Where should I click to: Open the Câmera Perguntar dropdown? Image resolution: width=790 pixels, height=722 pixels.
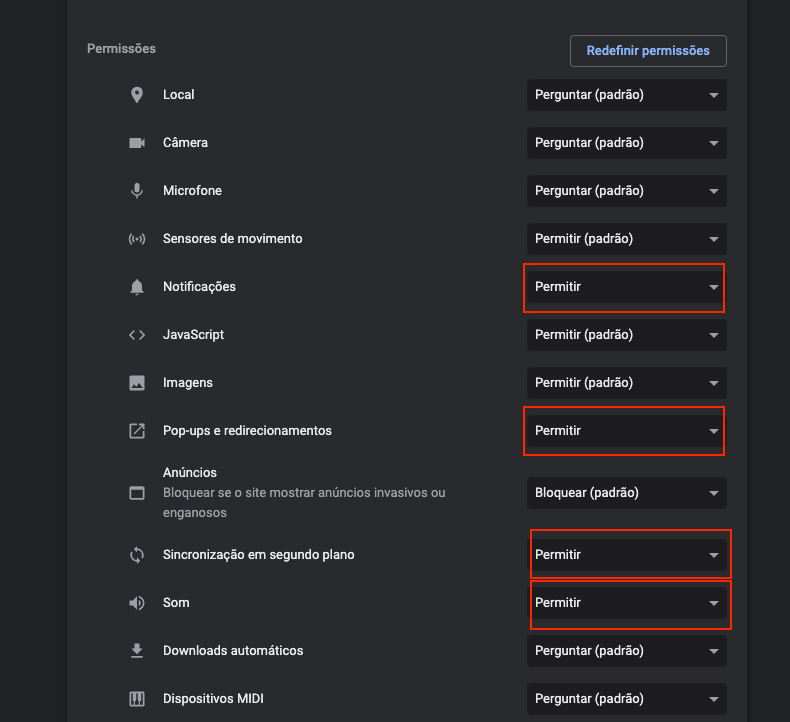(x=626, y=143)
